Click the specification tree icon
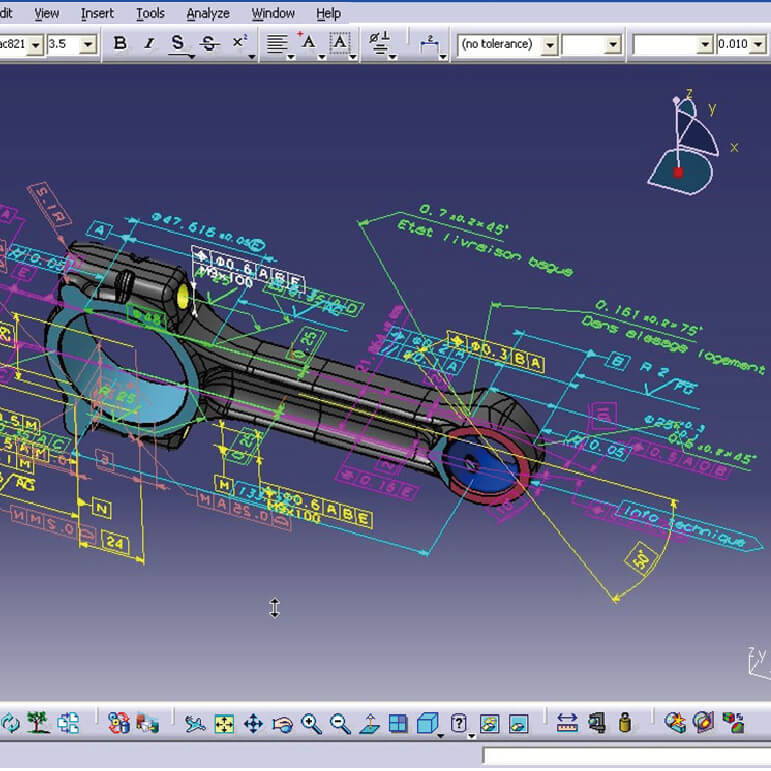Image resolution: width=771 pixels, height=771 pixels. coord(38,723)
